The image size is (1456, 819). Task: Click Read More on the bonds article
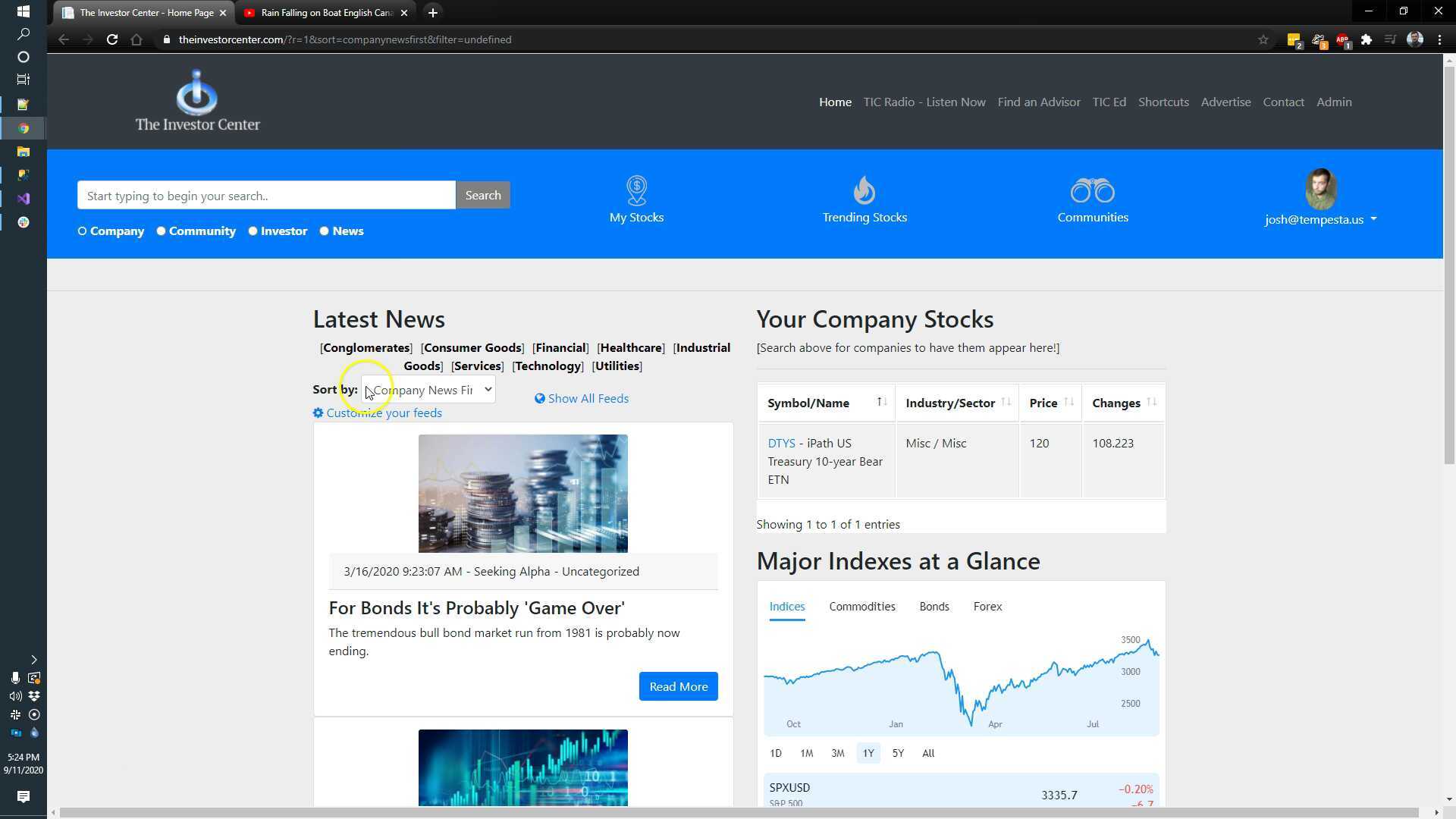[x=677, y=686]
